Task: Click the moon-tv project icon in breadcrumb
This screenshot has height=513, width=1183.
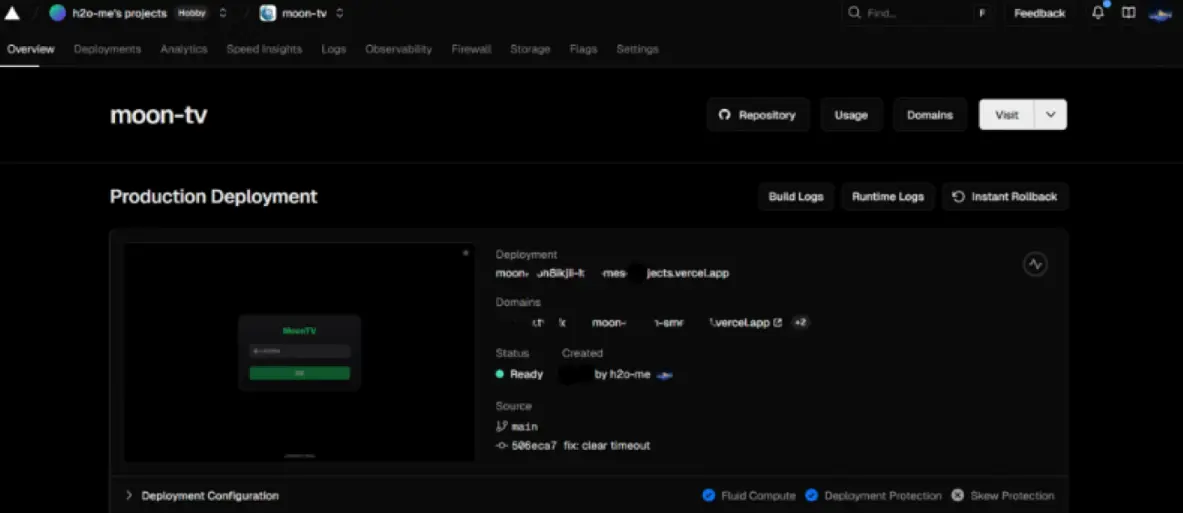Action: (268, 13)
